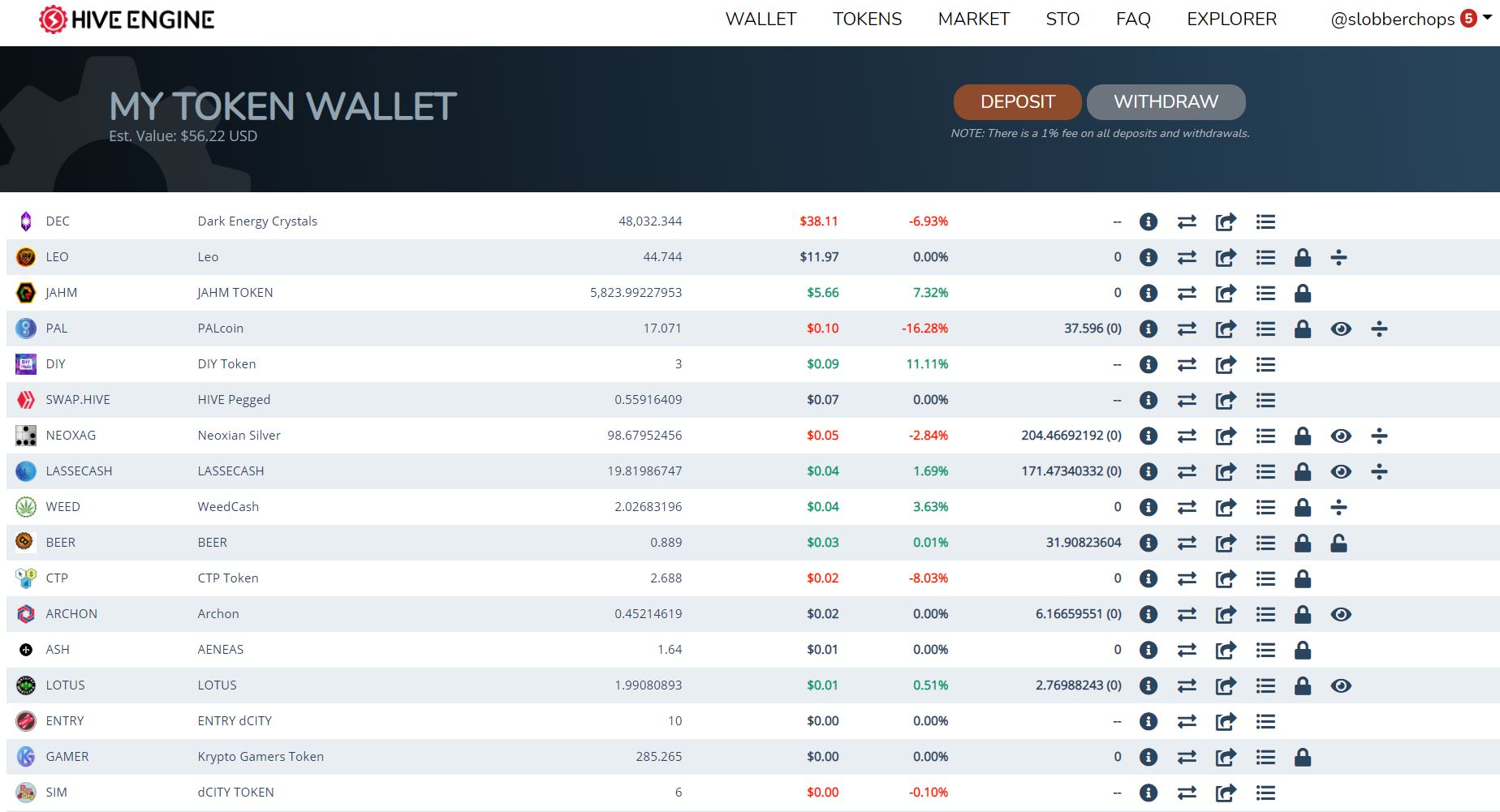Click NEOXAG token symbol
The image size is (1500, 812).
click(71, 436)
